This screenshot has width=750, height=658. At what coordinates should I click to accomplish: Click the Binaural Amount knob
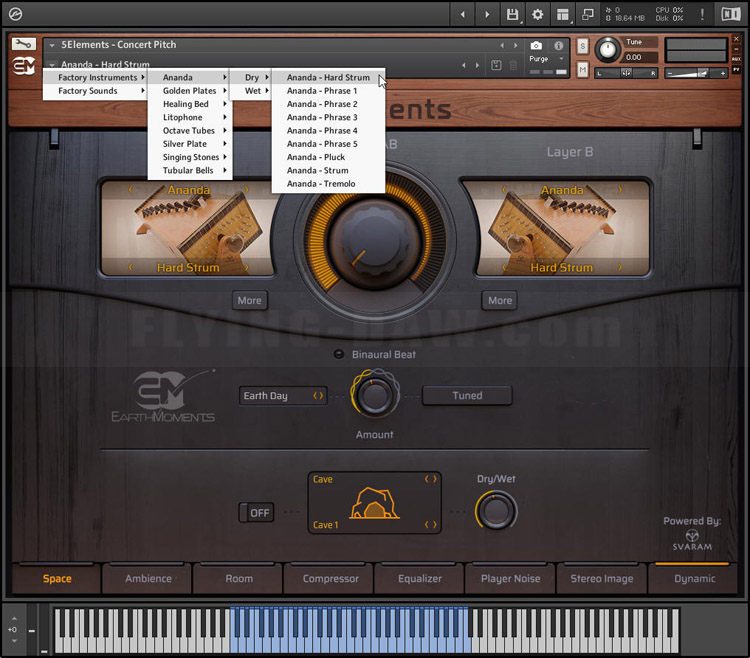[375, 395]
